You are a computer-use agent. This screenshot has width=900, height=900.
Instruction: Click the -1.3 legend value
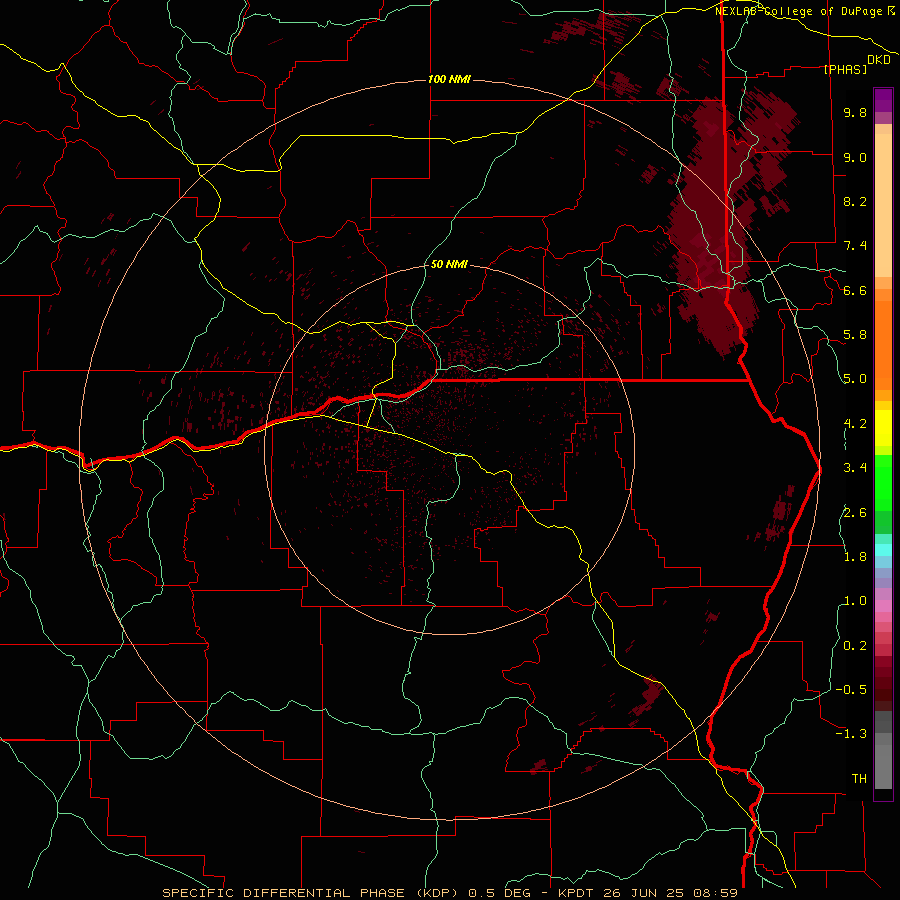851,734
